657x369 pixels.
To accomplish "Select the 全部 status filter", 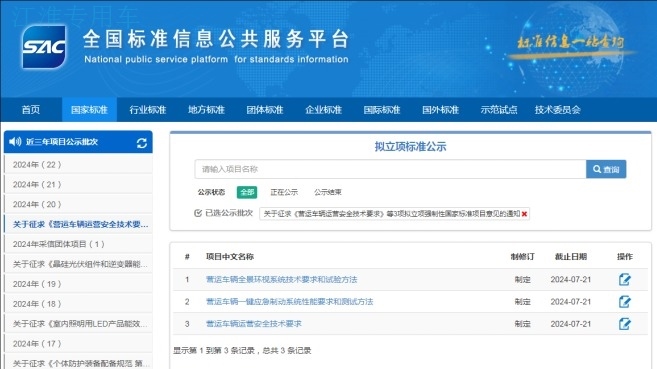I will tap(247, 192).
